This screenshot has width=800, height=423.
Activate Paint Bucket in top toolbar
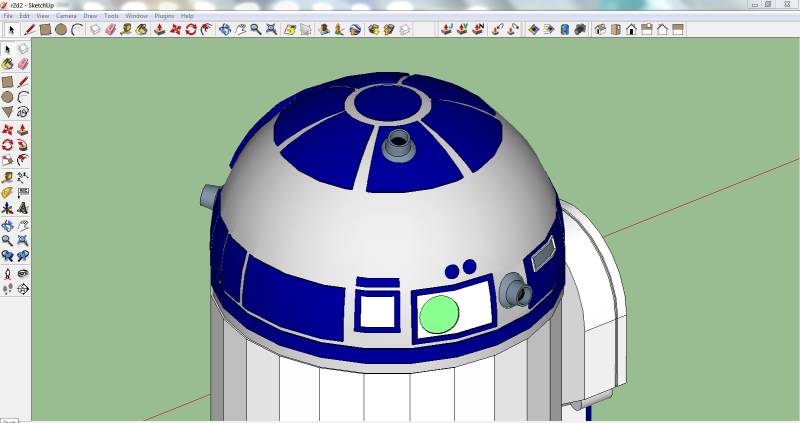click(x=141, y=30)
